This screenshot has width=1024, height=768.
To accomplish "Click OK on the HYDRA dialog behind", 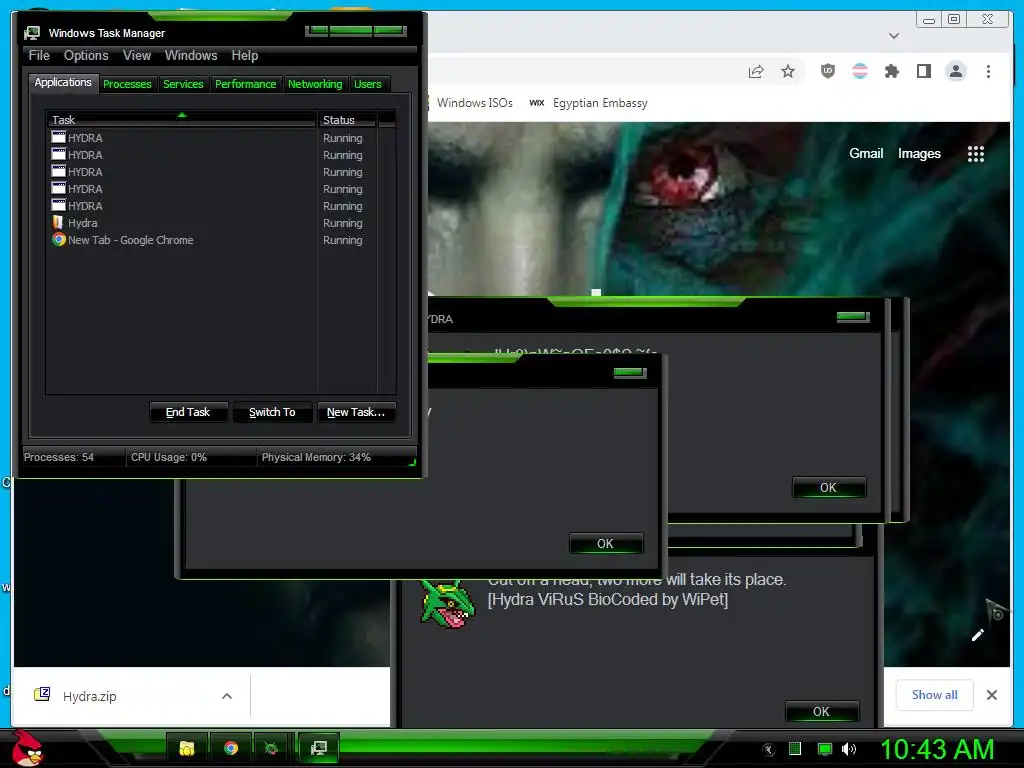I will [x=828, y=487].
